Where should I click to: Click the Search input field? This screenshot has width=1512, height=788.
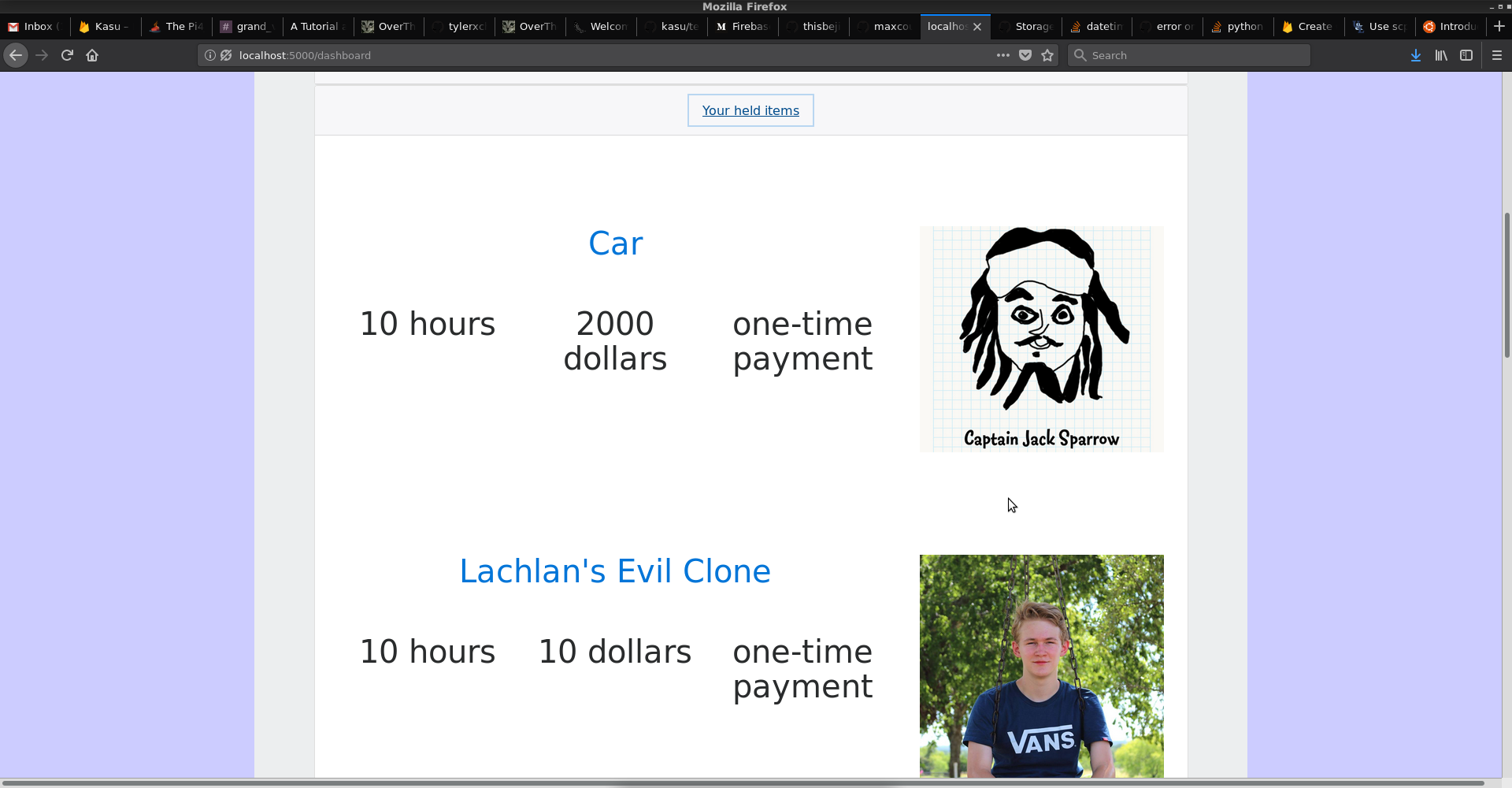click(x=1189, y=55)
